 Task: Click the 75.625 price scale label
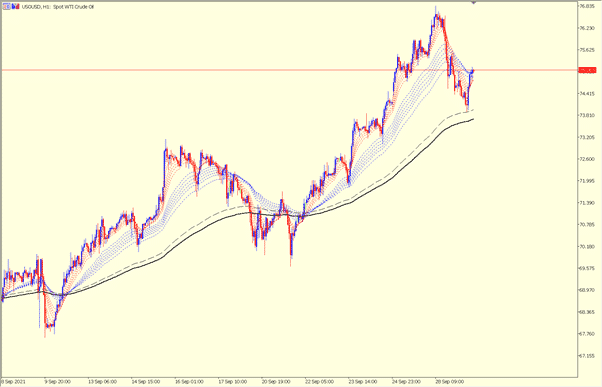point(587,50)
